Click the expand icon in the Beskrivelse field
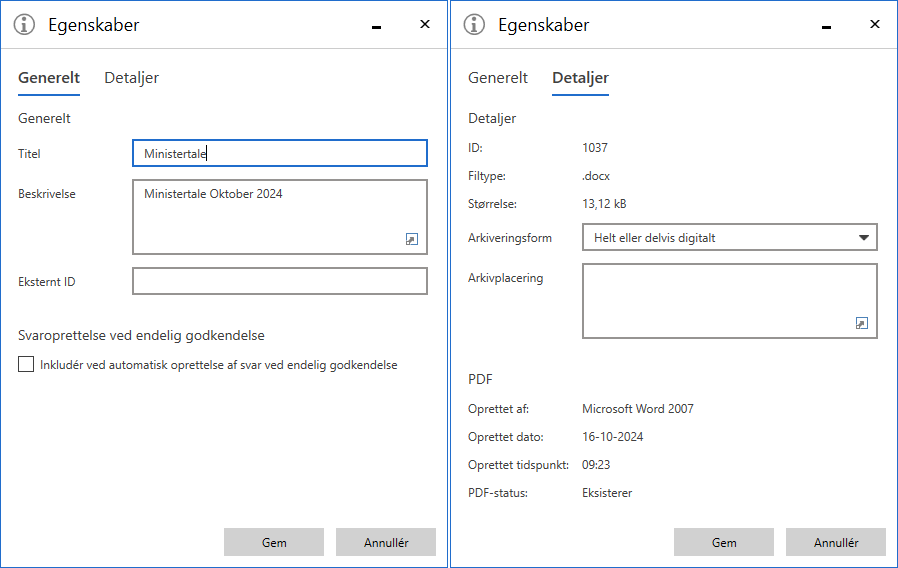Image resolution: width=898 pixels, height=568 pixels. (x=411, y=239)
